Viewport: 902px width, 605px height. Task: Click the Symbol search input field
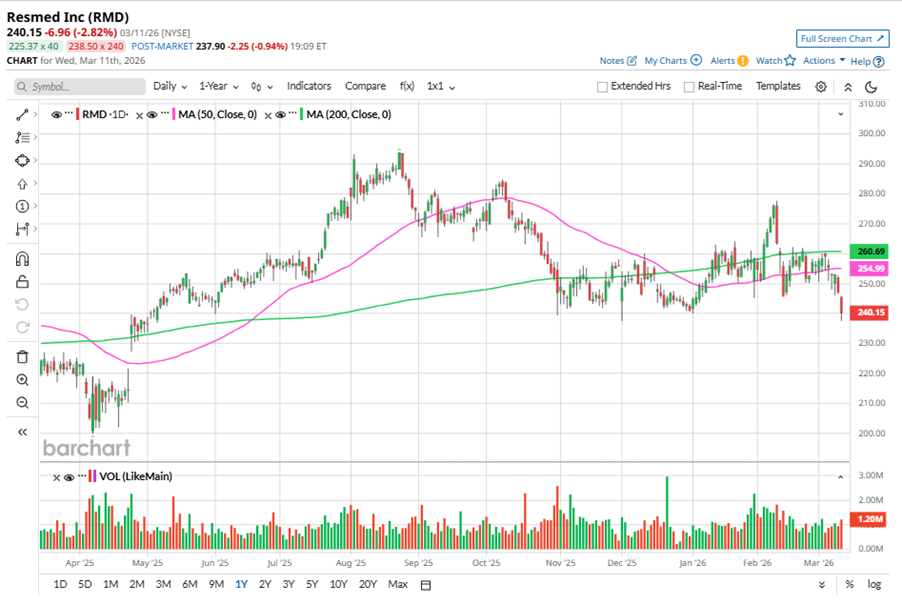click(x=80, y=87)
